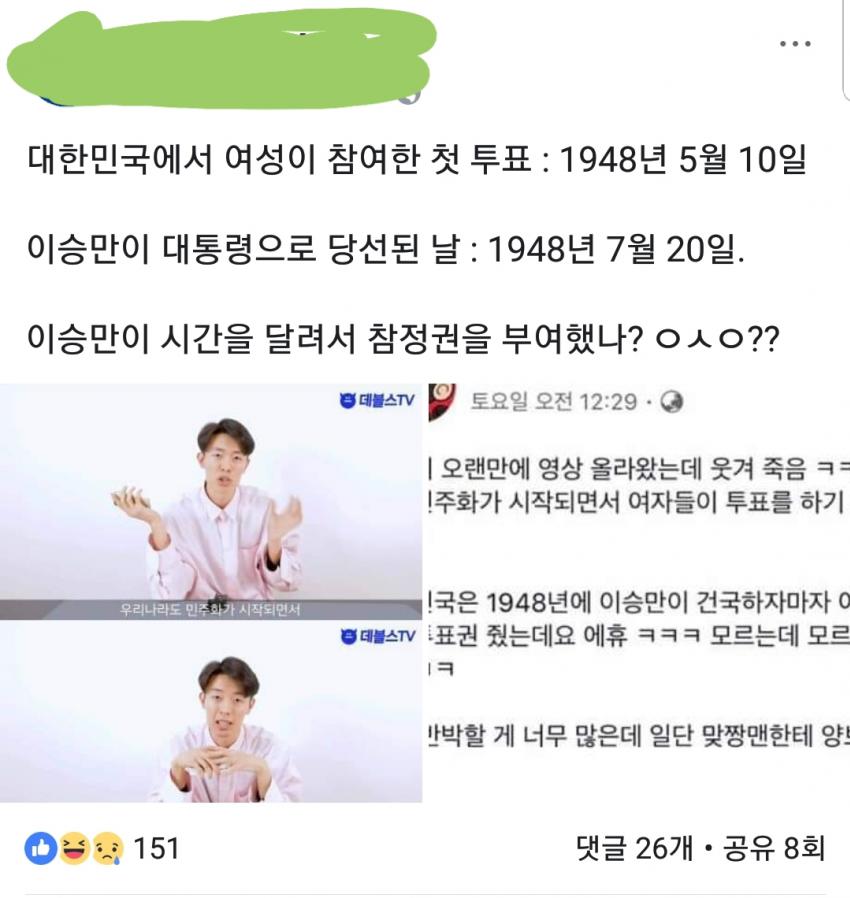
Task: Click the line about 이승만 대통령 당선 7월 20일
Action: pos(385,249)
